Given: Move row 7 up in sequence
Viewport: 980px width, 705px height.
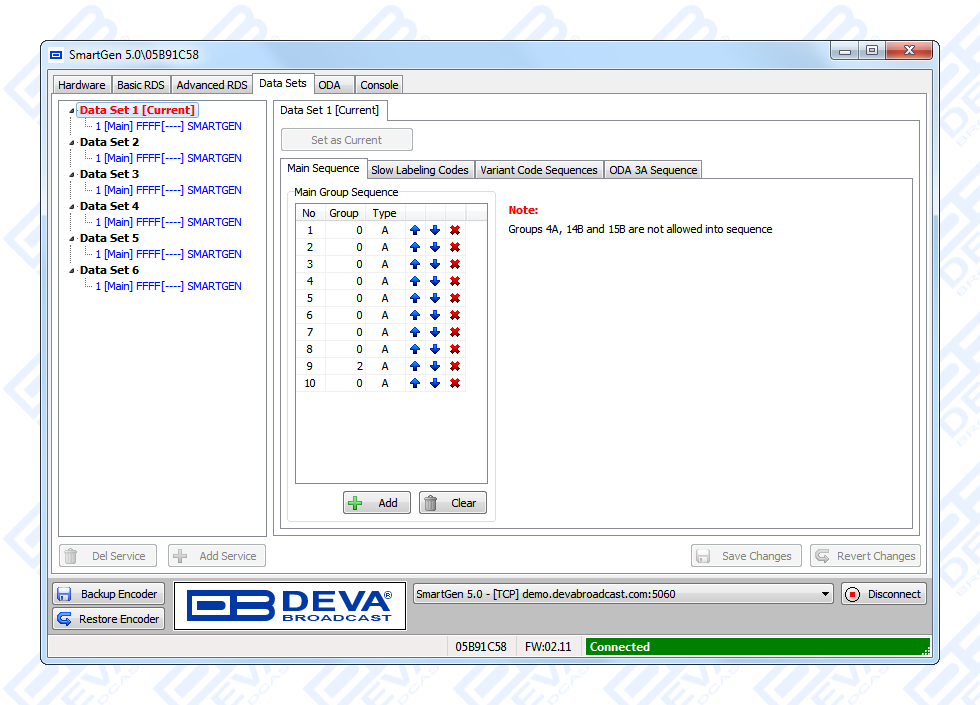Looking at the screenshot, I should click(x=415, y=332).
